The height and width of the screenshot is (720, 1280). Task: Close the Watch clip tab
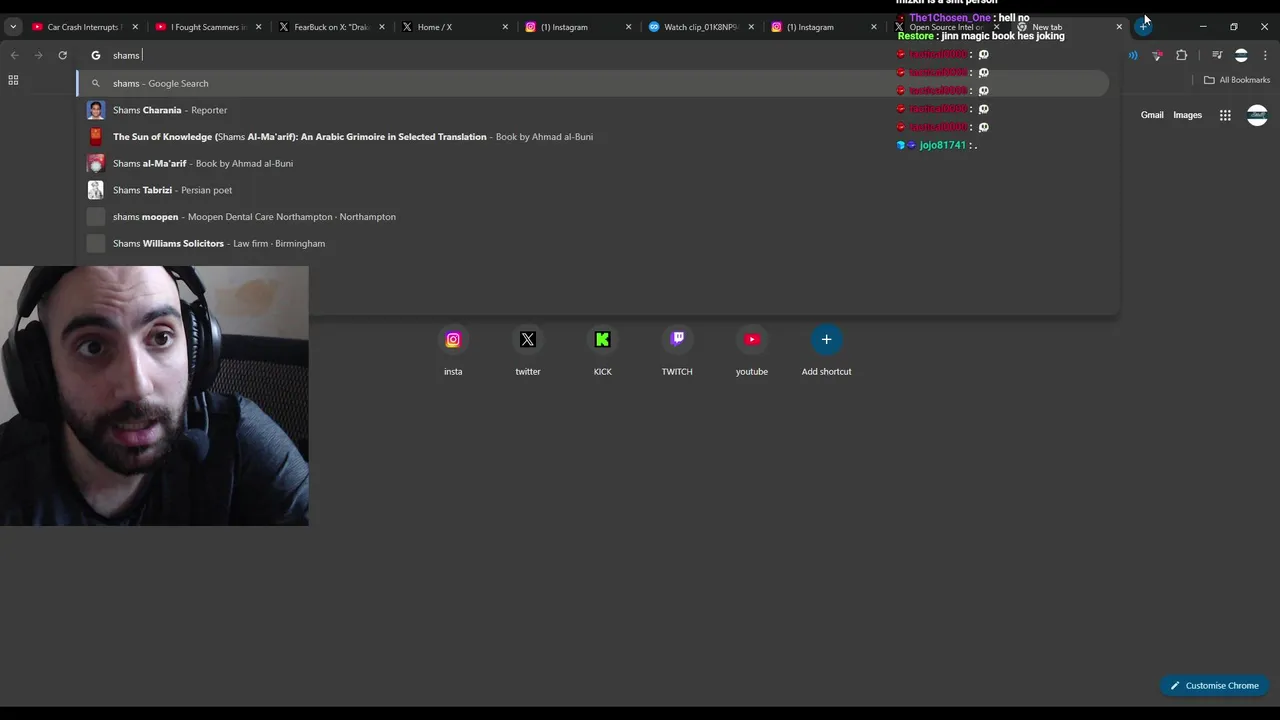pos(751,27)
